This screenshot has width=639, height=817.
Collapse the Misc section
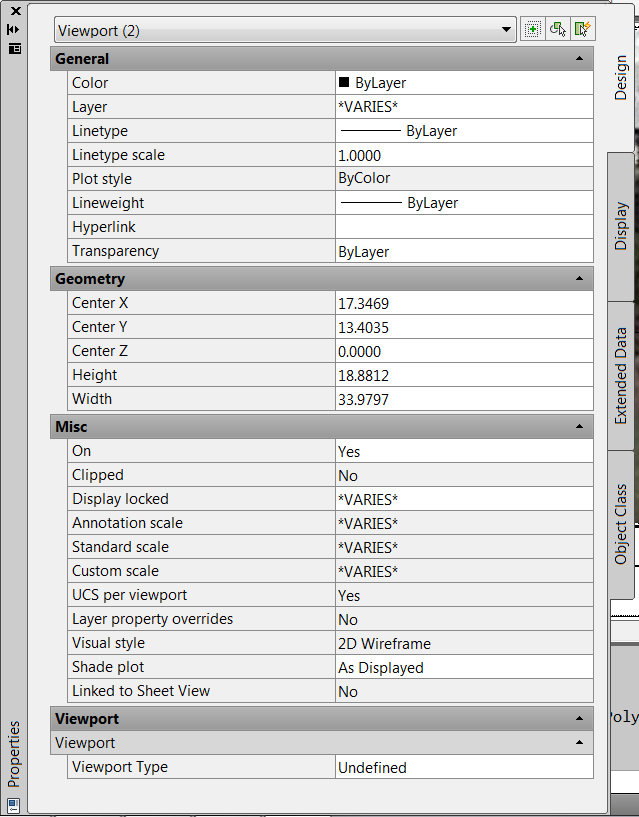tap(578, 426)
